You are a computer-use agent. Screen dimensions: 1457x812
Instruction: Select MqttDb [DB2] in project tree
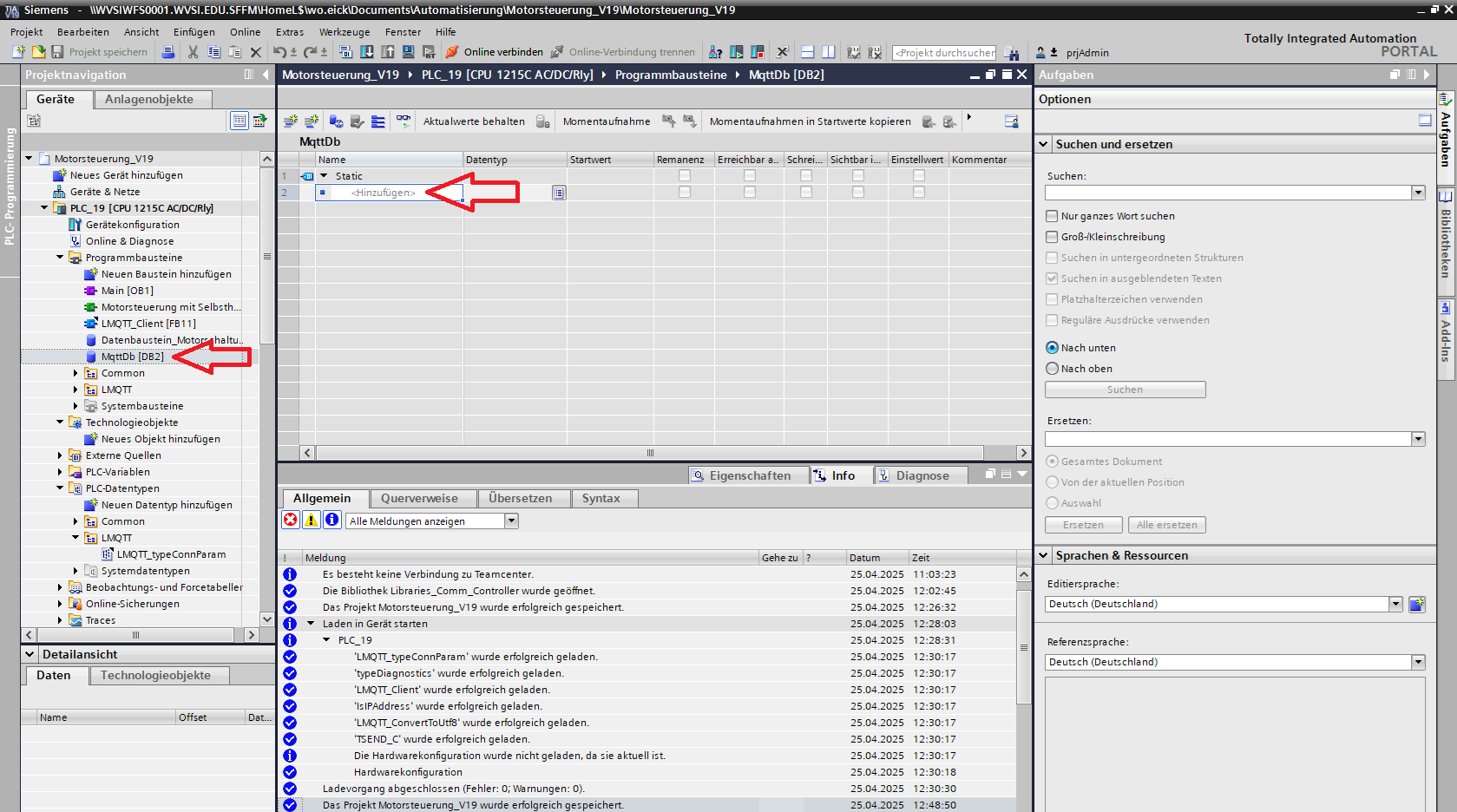click(x=132, y=357)
